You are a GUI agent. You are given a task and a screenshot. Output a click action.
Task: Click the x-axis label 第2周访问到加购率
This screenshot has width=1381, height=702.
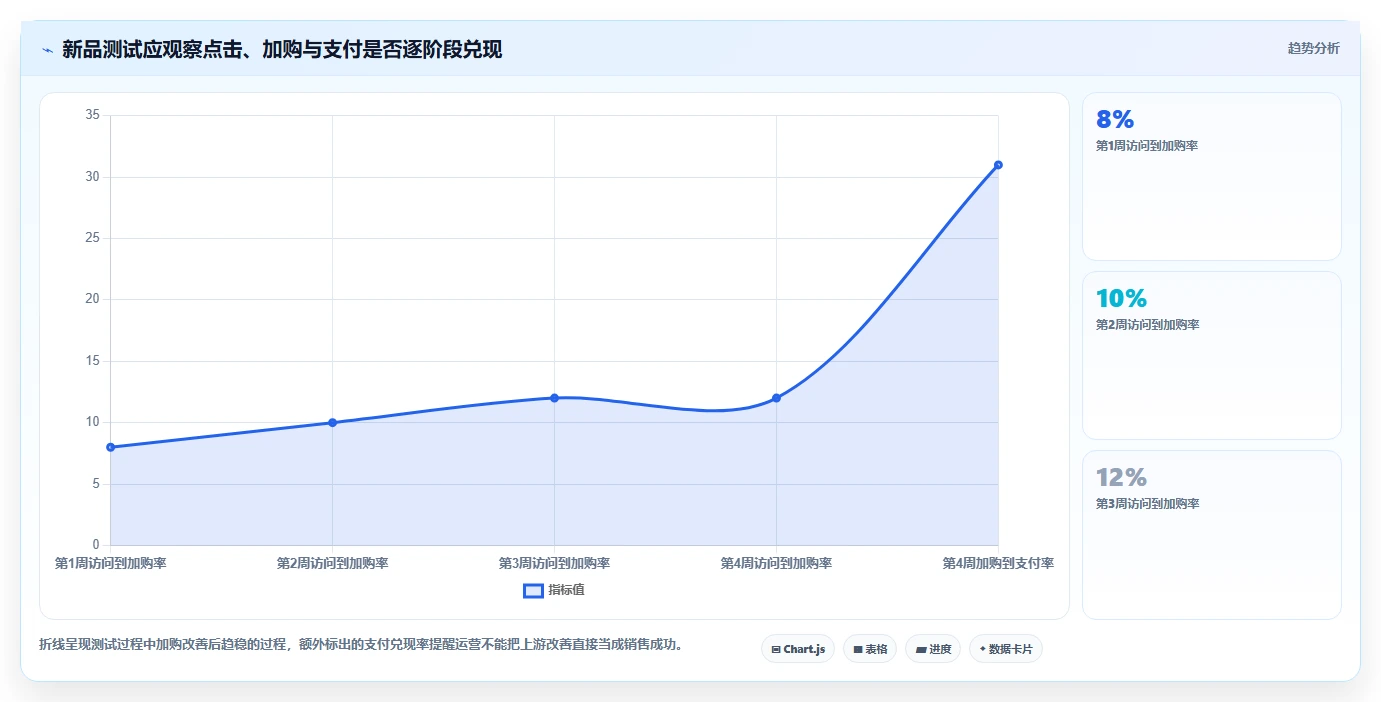pos(332,563)
